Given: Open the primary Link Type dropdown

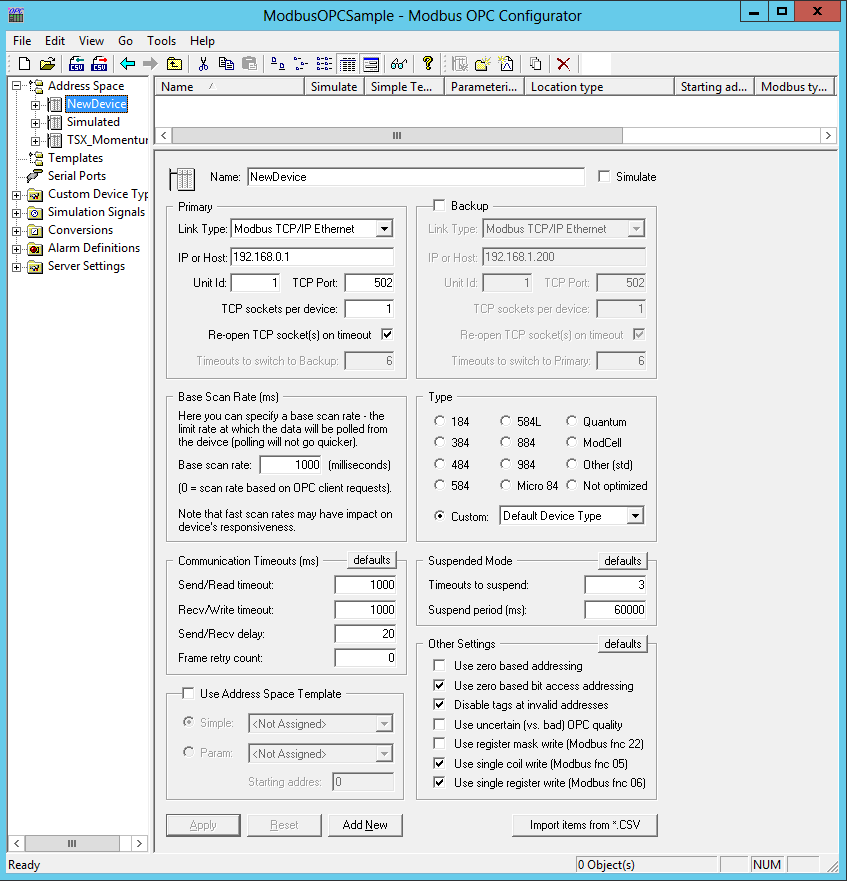Looking at the screenshot, I should coord(384,229).
